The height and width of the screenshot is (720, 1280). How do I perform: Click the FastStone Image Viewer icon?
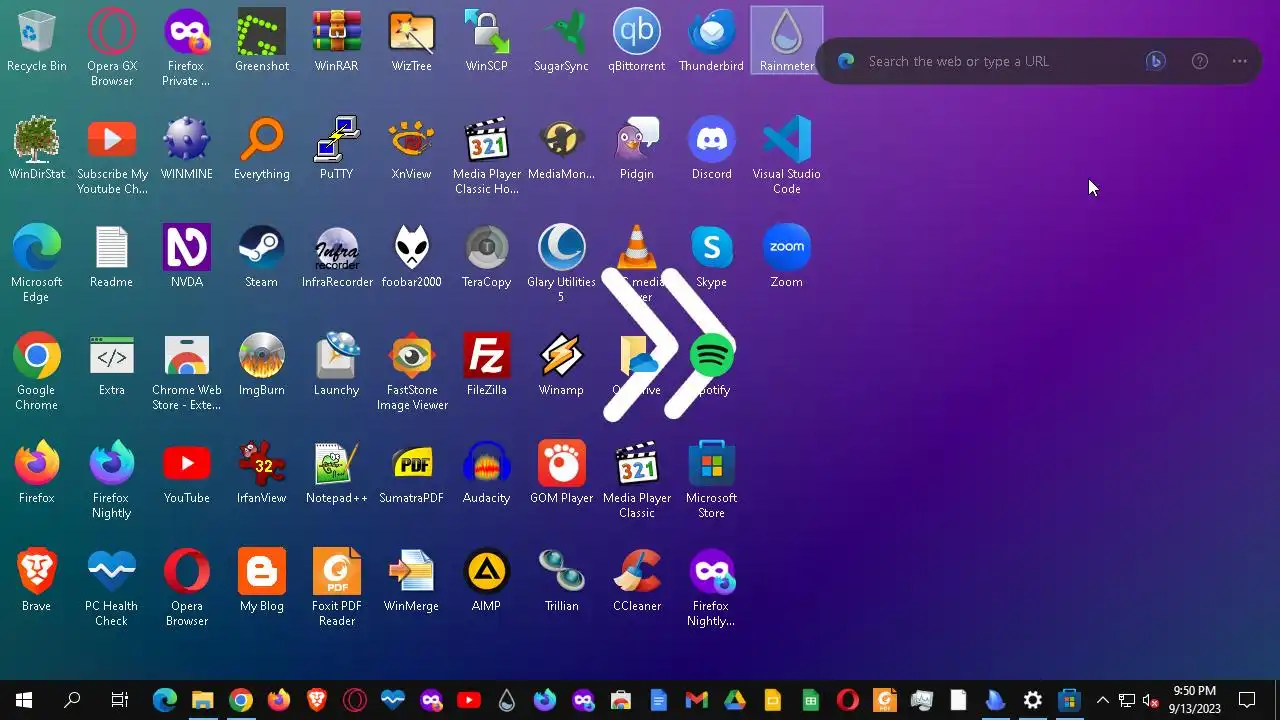[x=411, y=372]
